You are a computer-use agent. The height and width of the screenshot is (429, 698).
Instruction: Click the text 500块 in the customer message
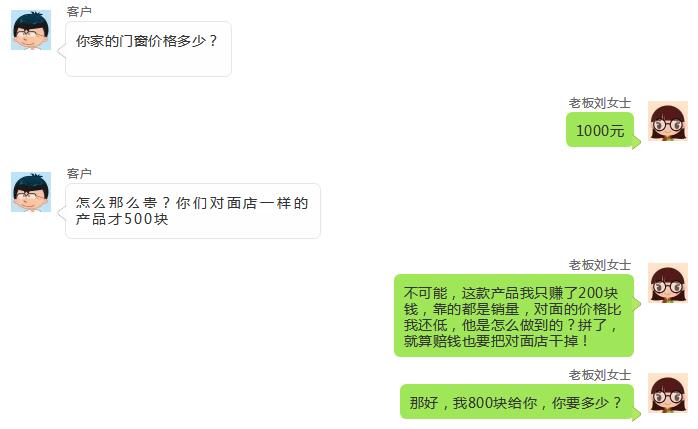[x=146, y=219]
